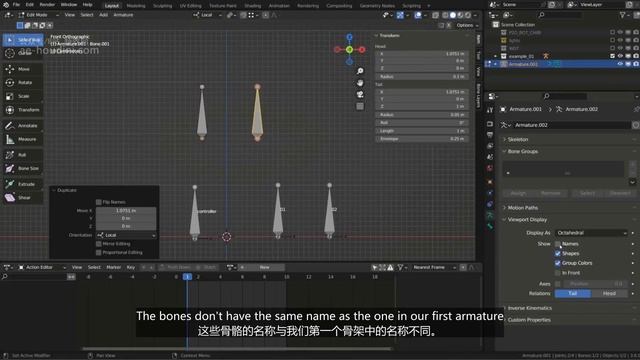Click the Head Radius slider field
This screenshot has width=640, height=360.
coord(422,77)
